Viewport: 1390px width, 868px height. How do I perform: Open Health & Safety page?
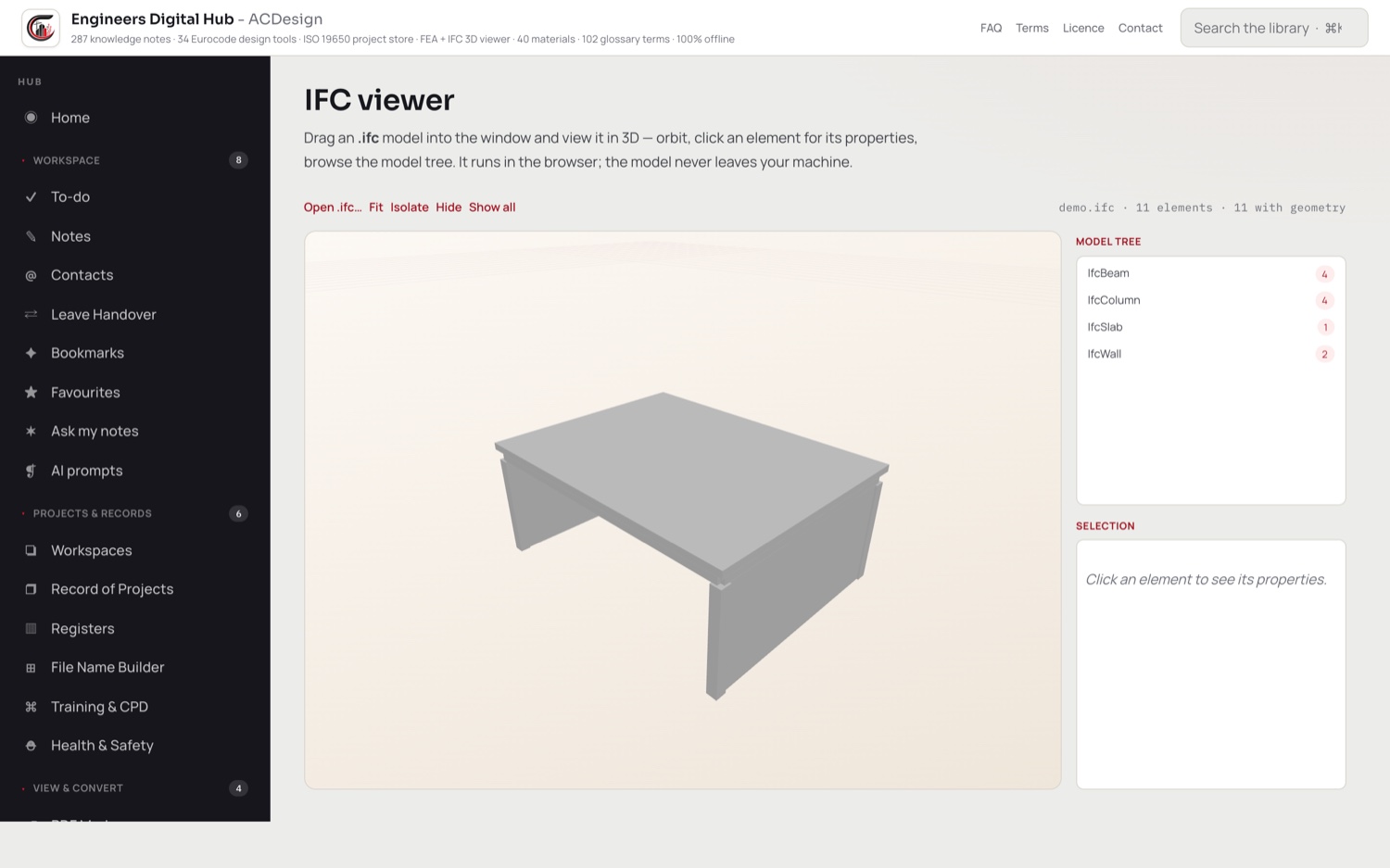pyautogui.click(x=135, y=746)
